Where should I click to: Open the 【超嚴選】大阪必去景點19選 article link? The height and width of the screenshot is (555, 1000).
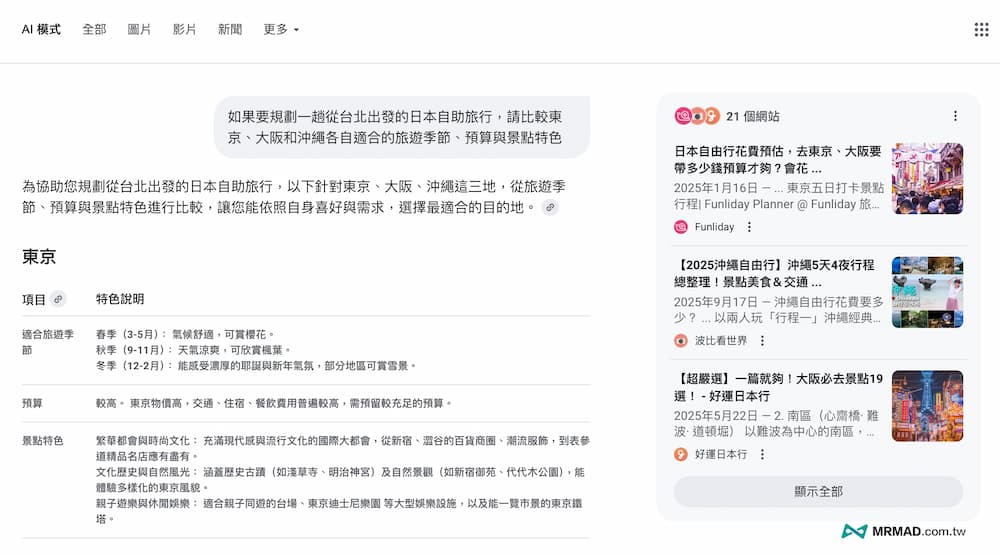(778, 387)
